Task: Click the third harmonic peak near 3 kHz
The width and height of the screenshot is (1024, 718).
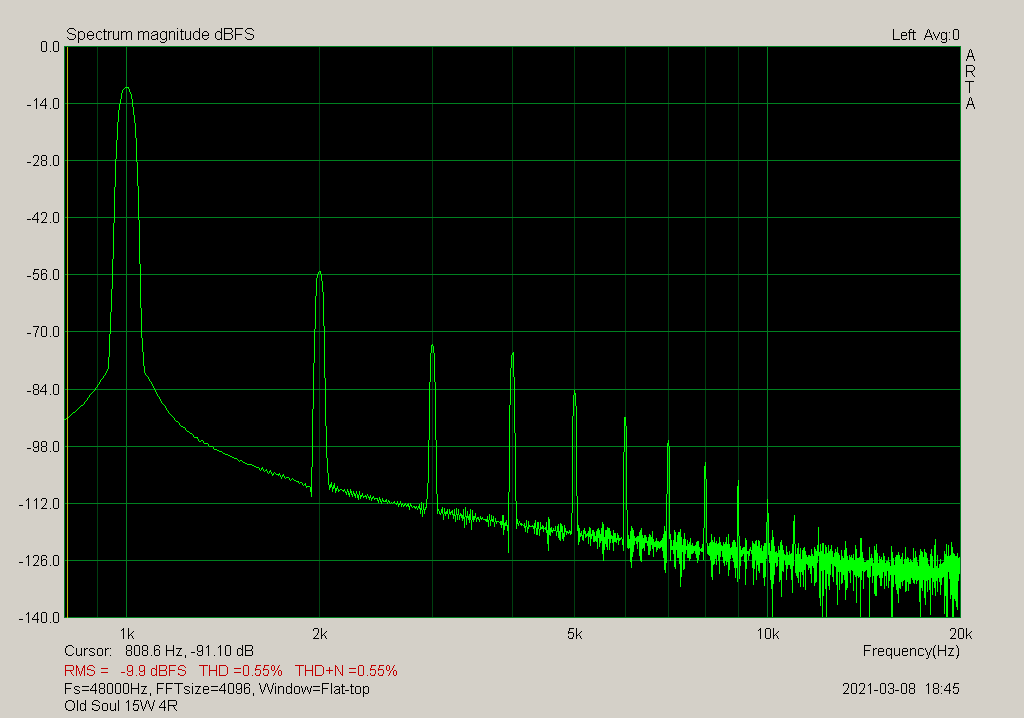Action: point(432,346)
